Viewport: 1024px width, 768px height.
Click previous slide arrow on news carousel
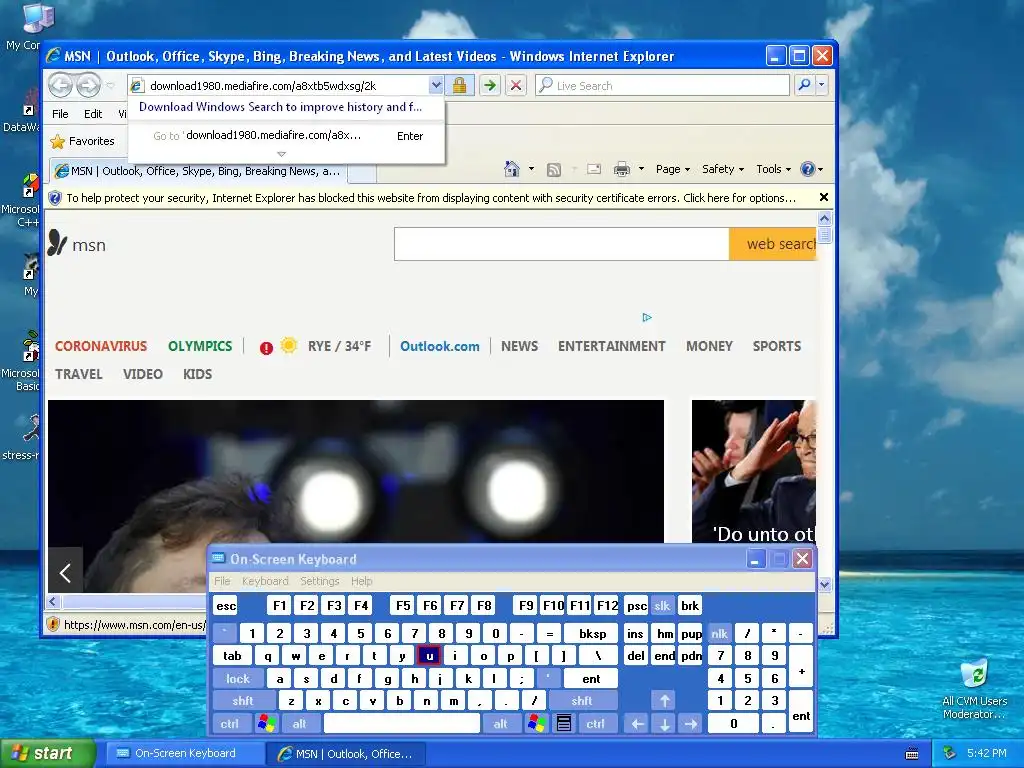pyautogui.click(x=65, y=573)
